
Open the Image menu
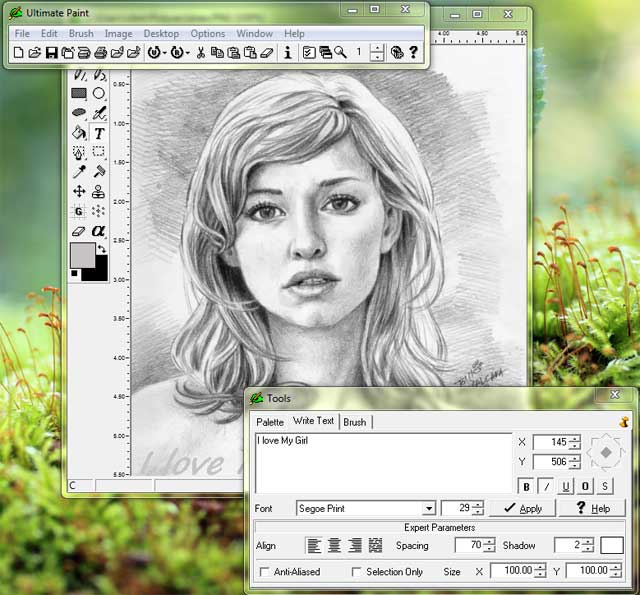[x=118, y=33]
